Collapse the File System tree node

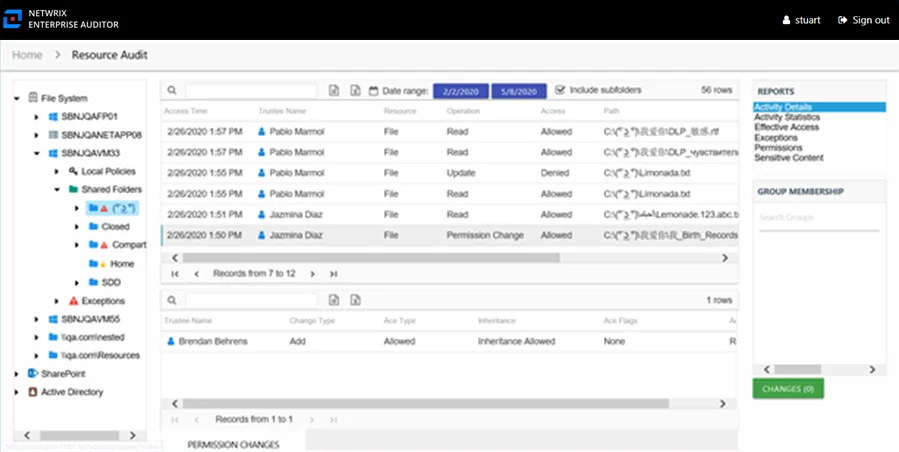(x=17, y=99)
